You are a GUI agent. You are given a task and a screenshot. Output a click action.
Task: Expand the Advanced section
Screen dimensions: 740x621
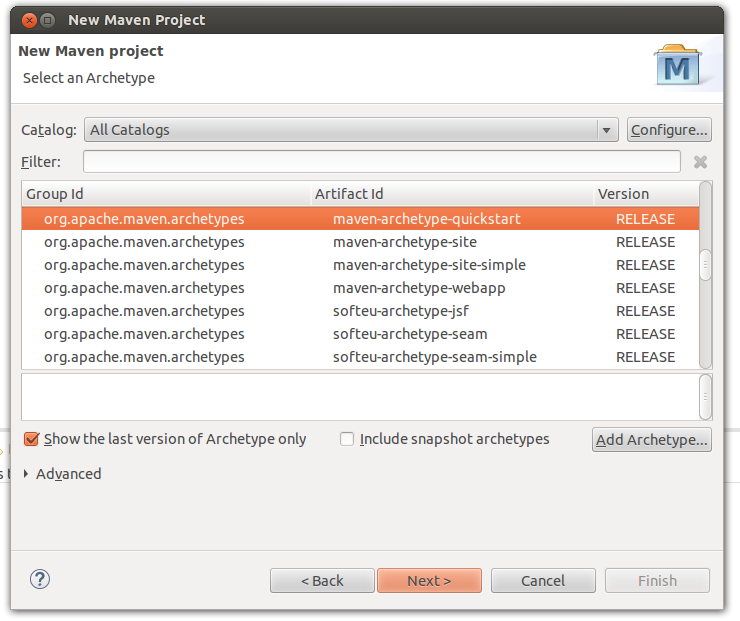(x=26, y=474)
